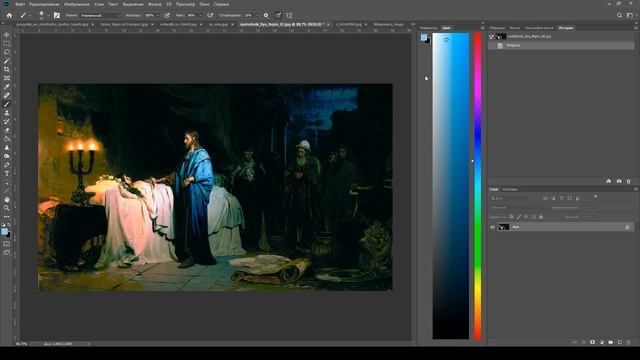The image size is (640, 360).
Task: Open the flow slider dropdown arrow
Action: (x=200, y=16)
